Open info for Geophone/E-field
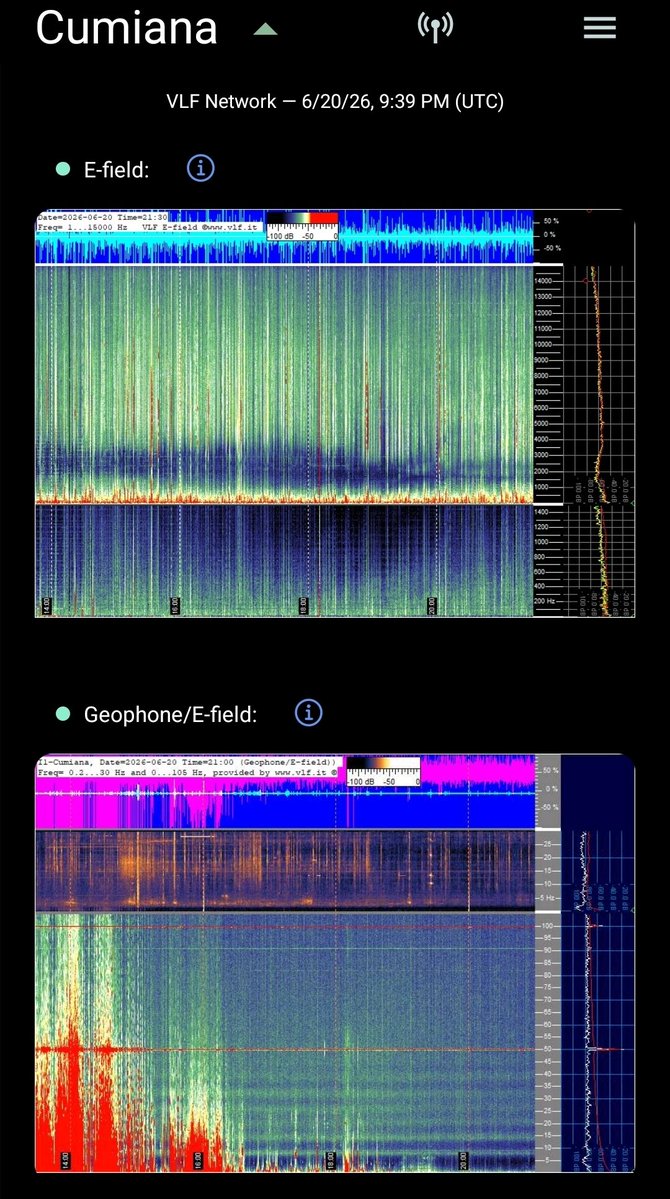This screenshot has width=670, height=1199. 309,713
